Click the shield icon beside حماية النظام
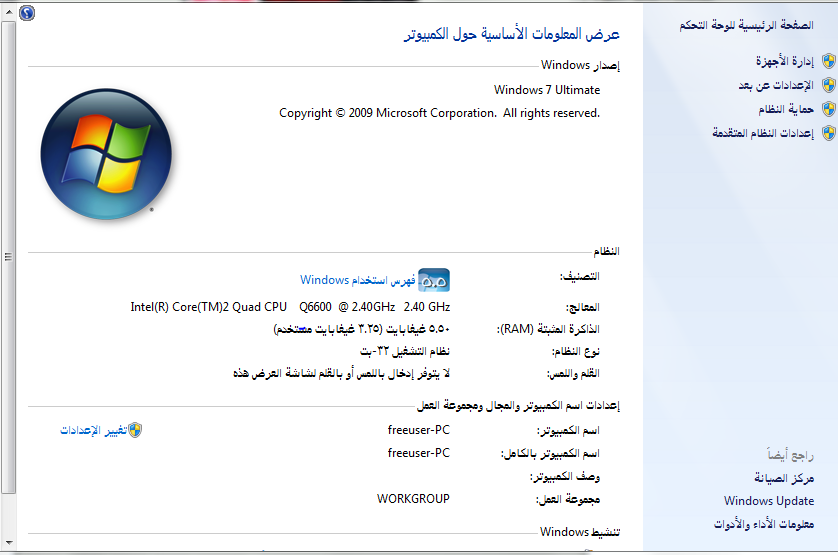Viewport: 838px width, 555px height. click(828, 109)
